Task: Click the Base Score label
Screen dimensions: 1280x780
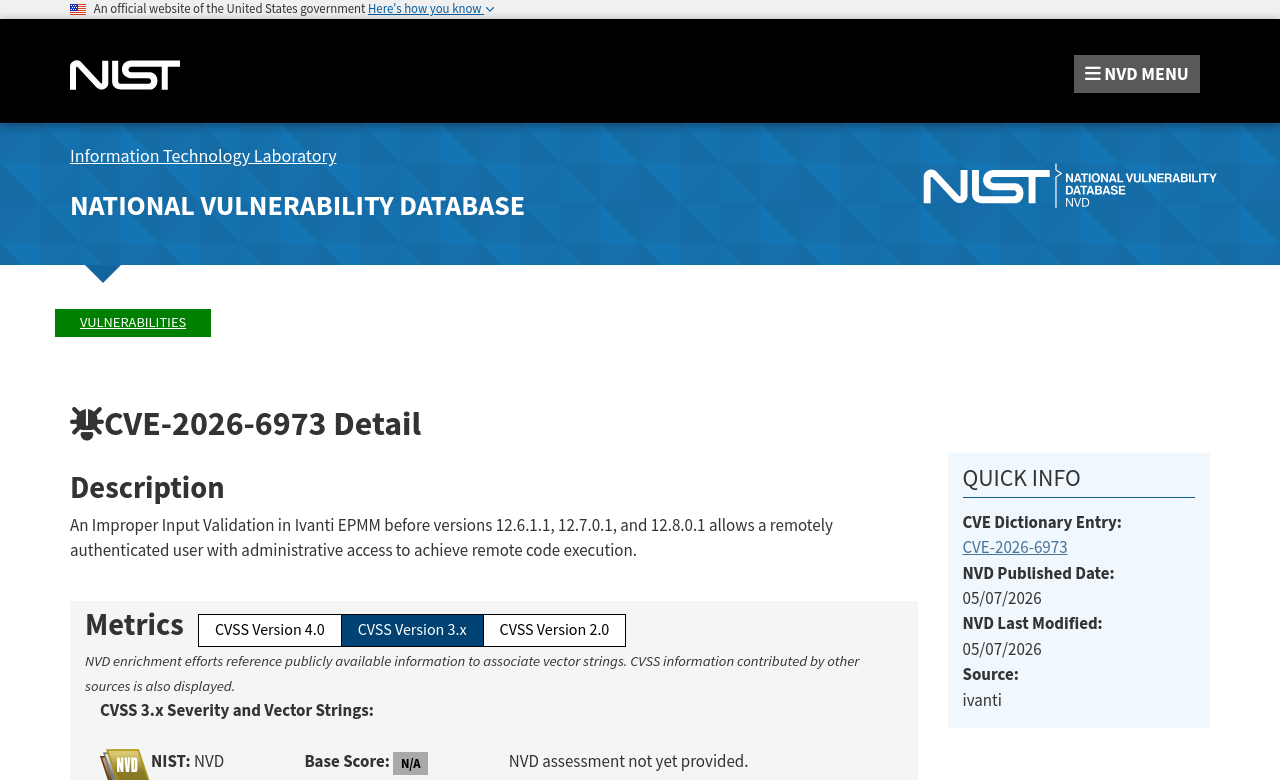Action: pos(347,762)
